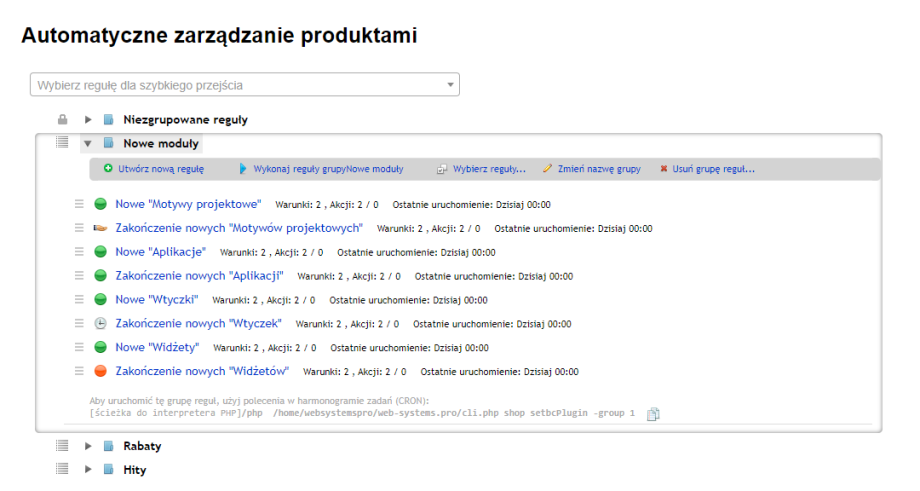Click the orange status icon for Zakończenie nowych "Widżetów"
920x491 pixels.
(x=100, y=371)
